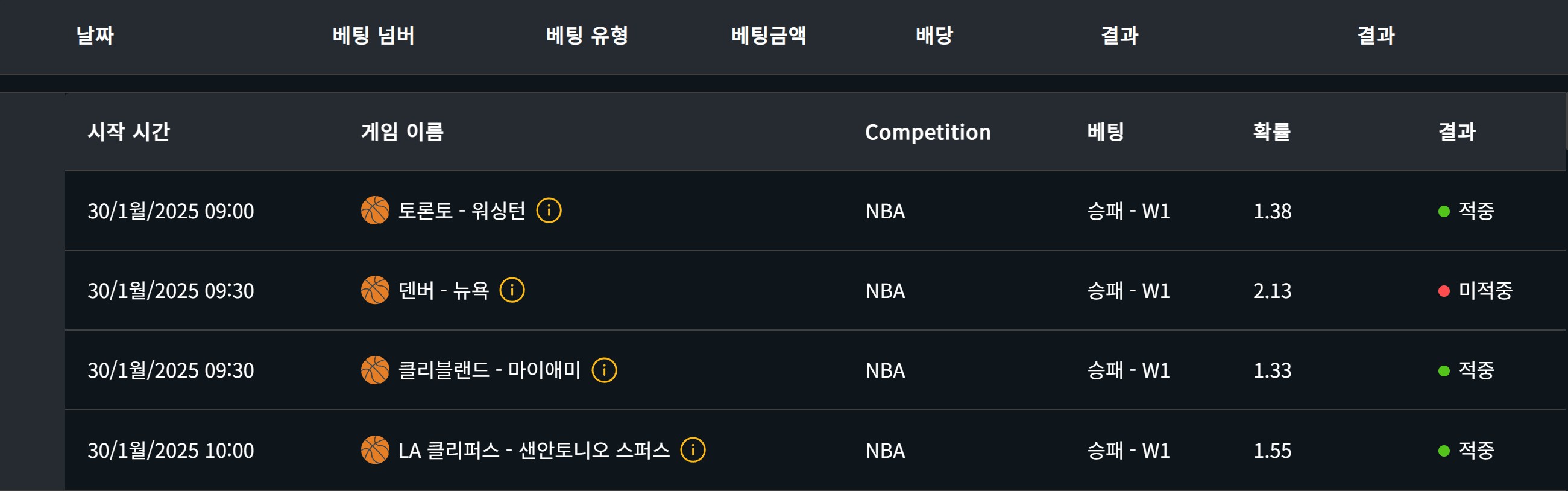Click info icon for 클리블랜드 - 마이애미
1568x491 pixels.
[604, 370]
